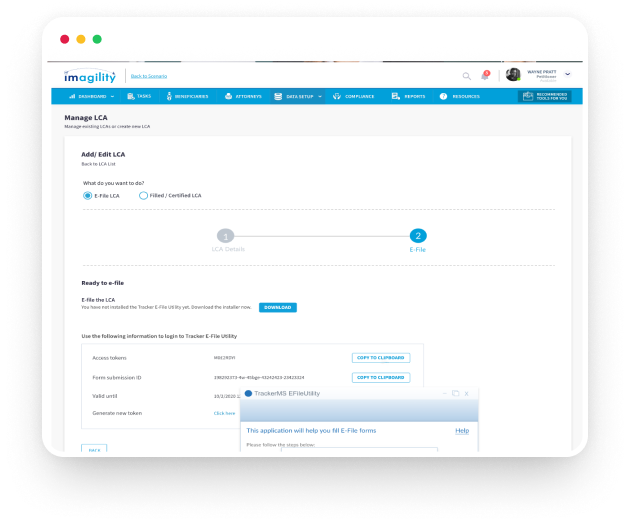Image resolution: width=630 pixels, height=526 pixels.
Task: Select the E-File LCA radio option
Action: 87,196
